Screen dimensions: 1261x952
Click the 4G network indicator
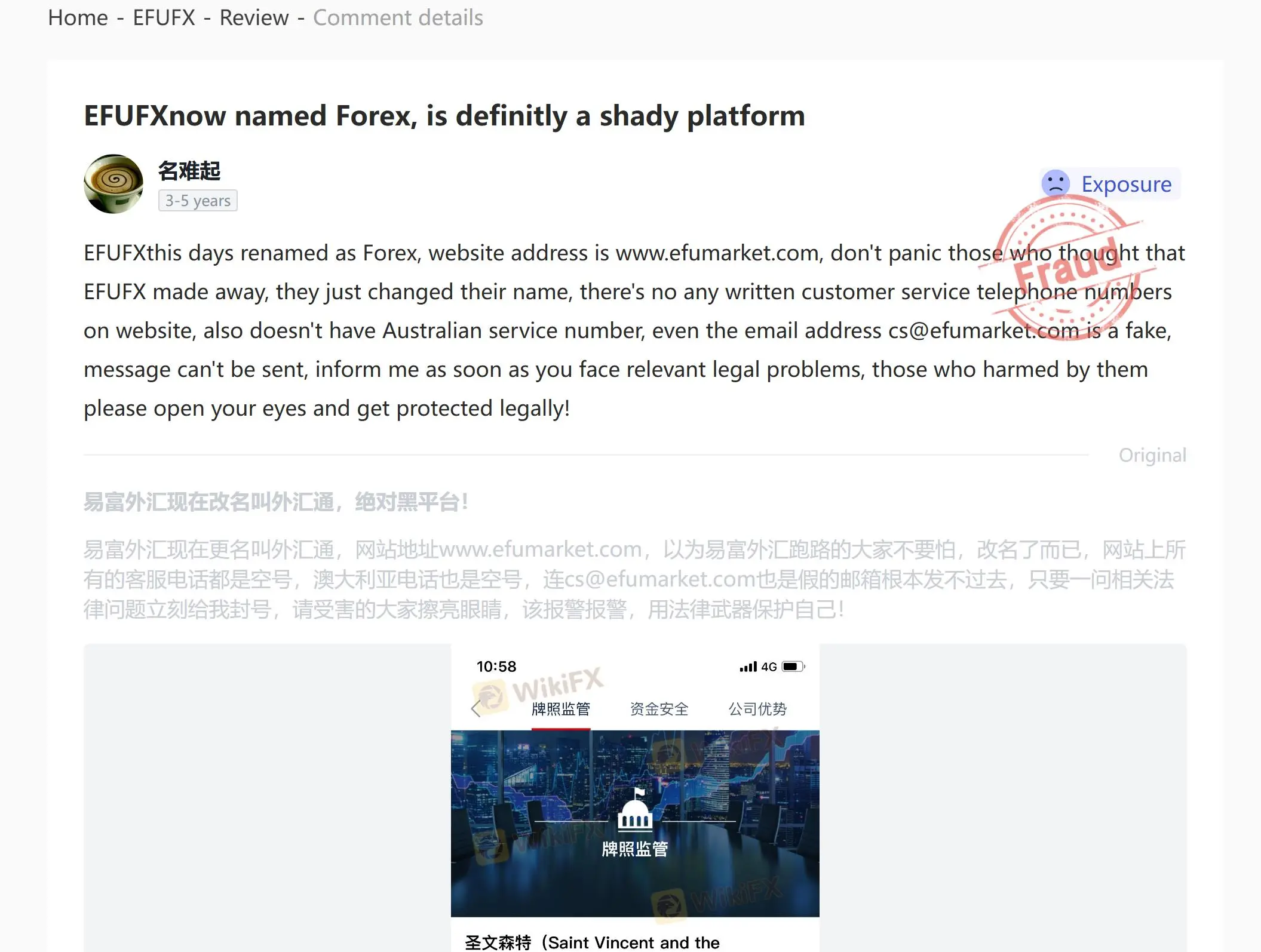769,667
